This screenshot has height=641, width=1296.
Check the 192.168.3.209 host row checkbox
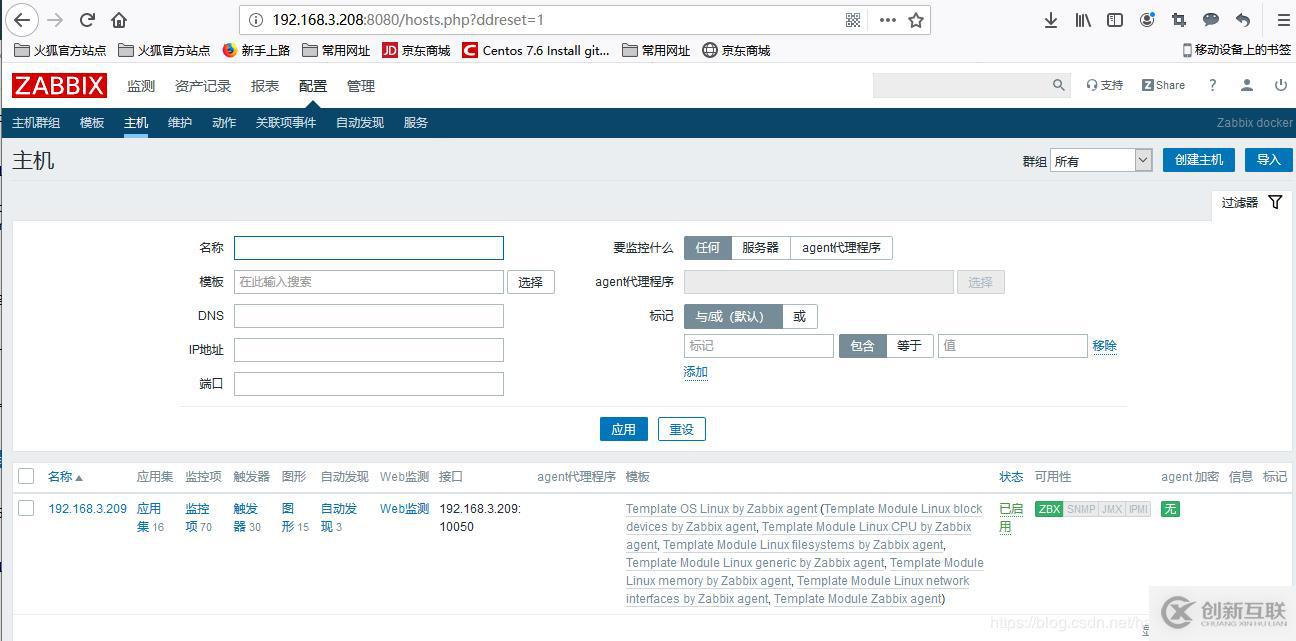click(x=26, y=509)
